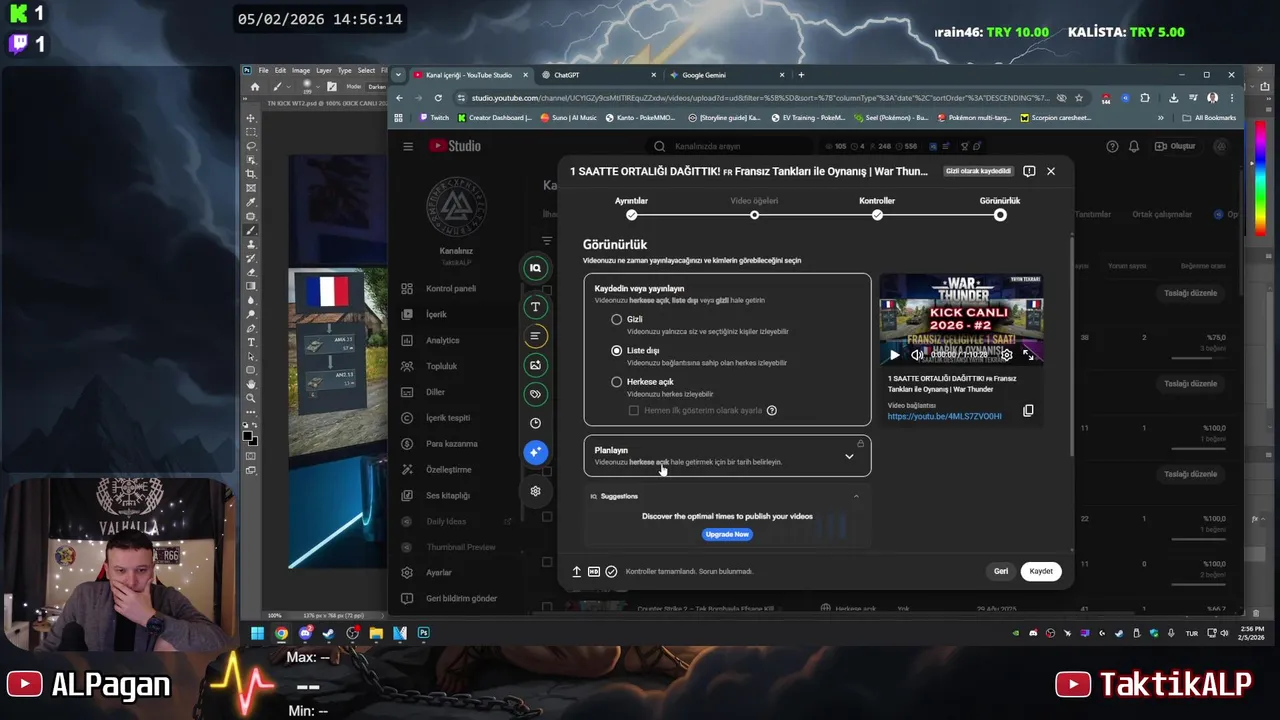The image size is (1280, 720).
Task: Go to the Video öğeleri step
Action: coord(754,207)
